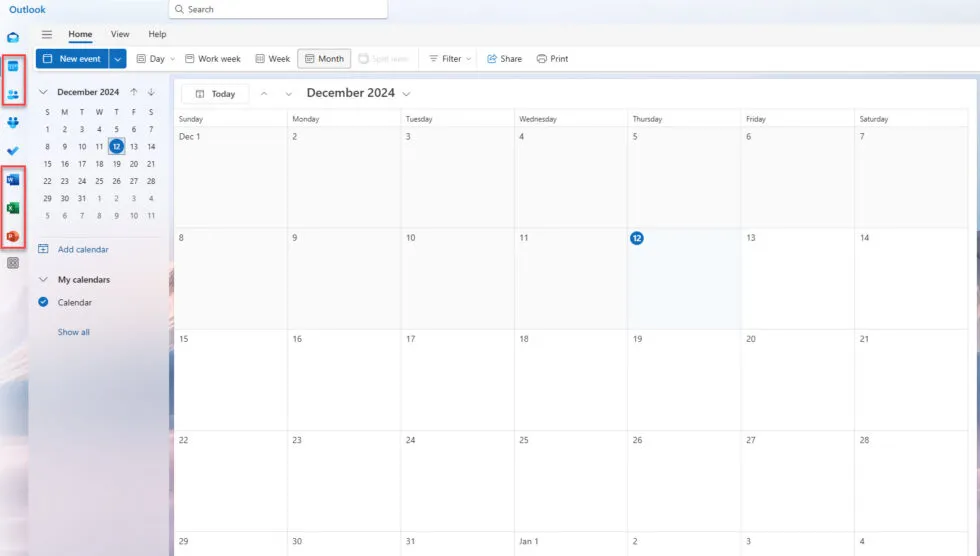Select the December 9 cell in month grid
This screenshot has height=556, width=980.
(x=344, y=279)
